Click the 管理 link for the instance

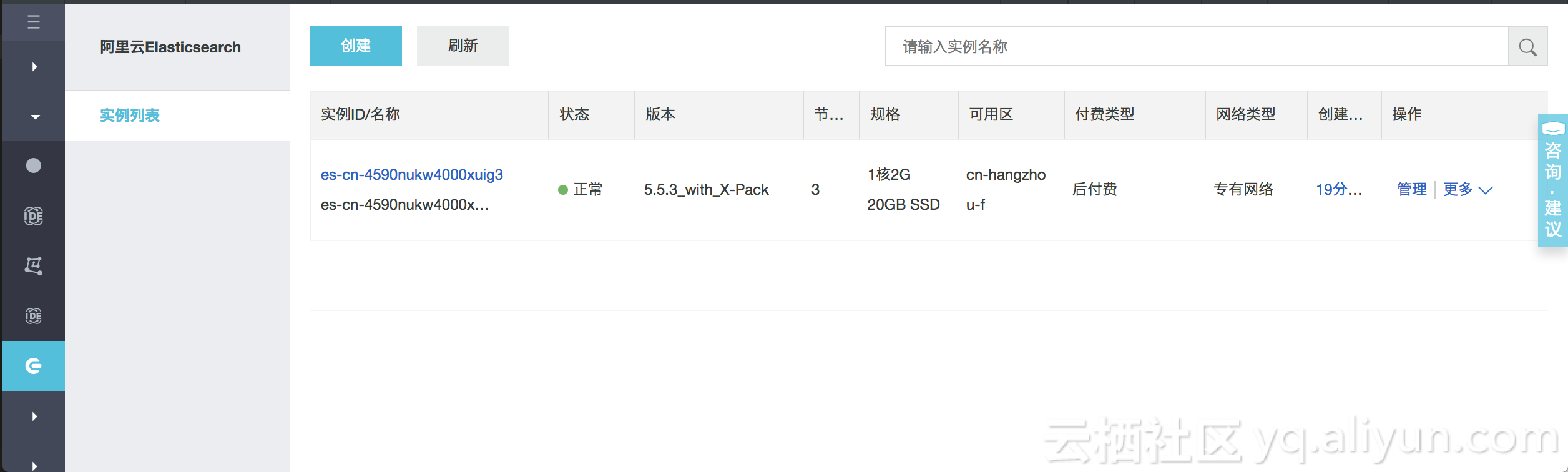point(1412,189)
